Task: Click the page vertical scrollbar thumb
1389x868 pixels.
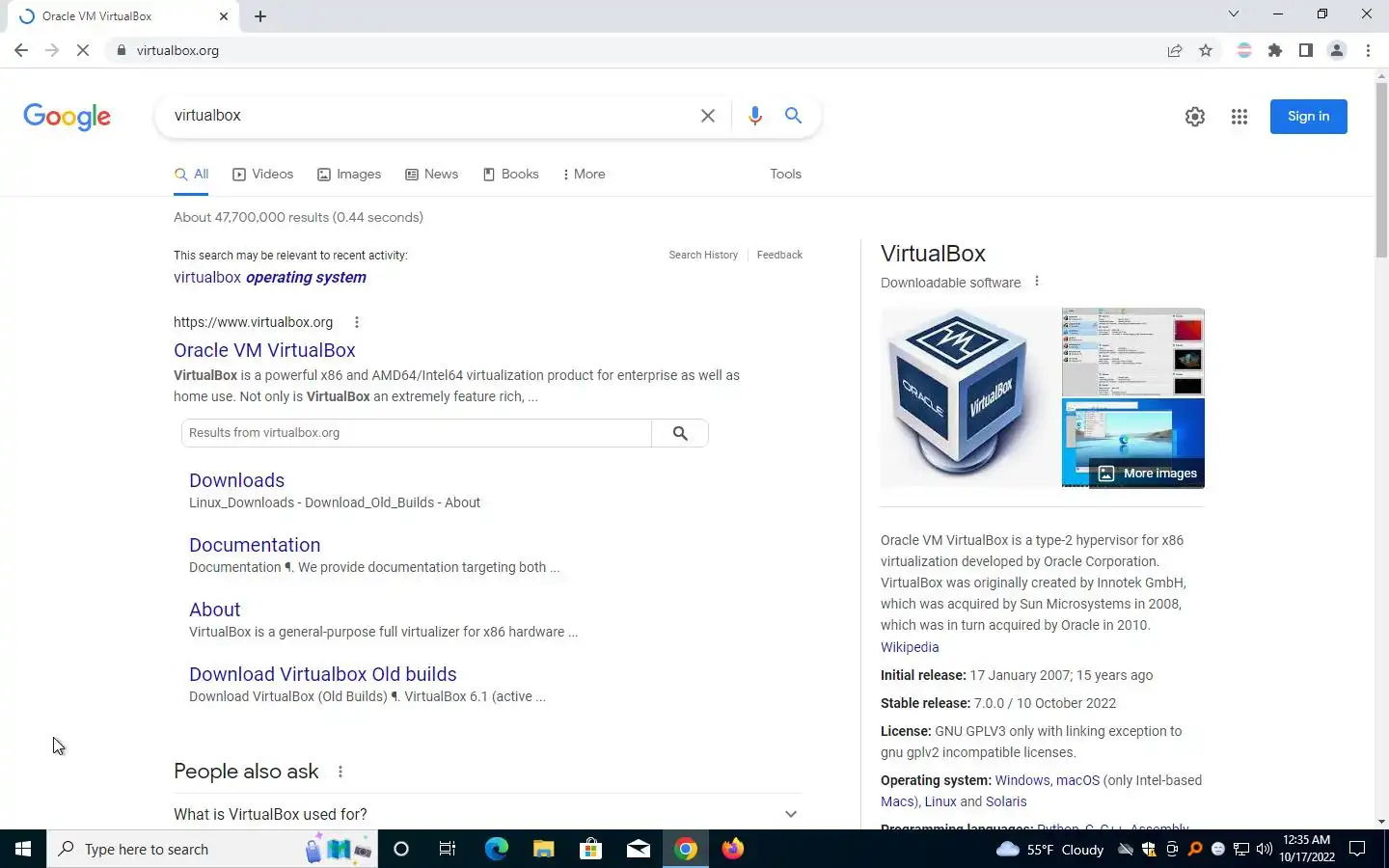Action: point(1381,170)
